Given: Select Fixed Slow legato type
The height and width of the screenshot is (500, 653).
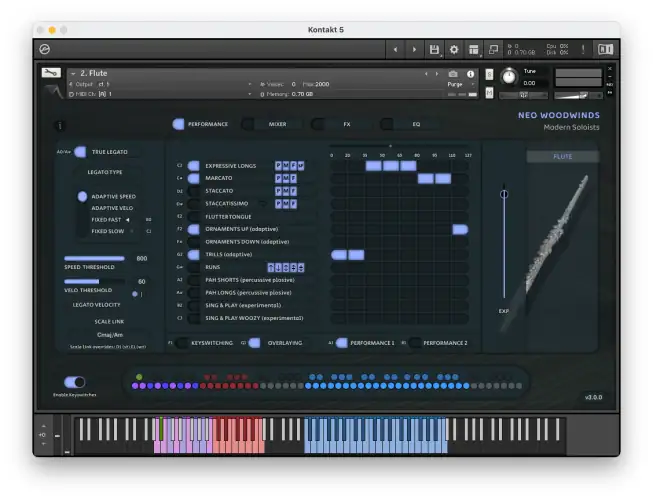Looking at the screenshot, I should point(107,231).
